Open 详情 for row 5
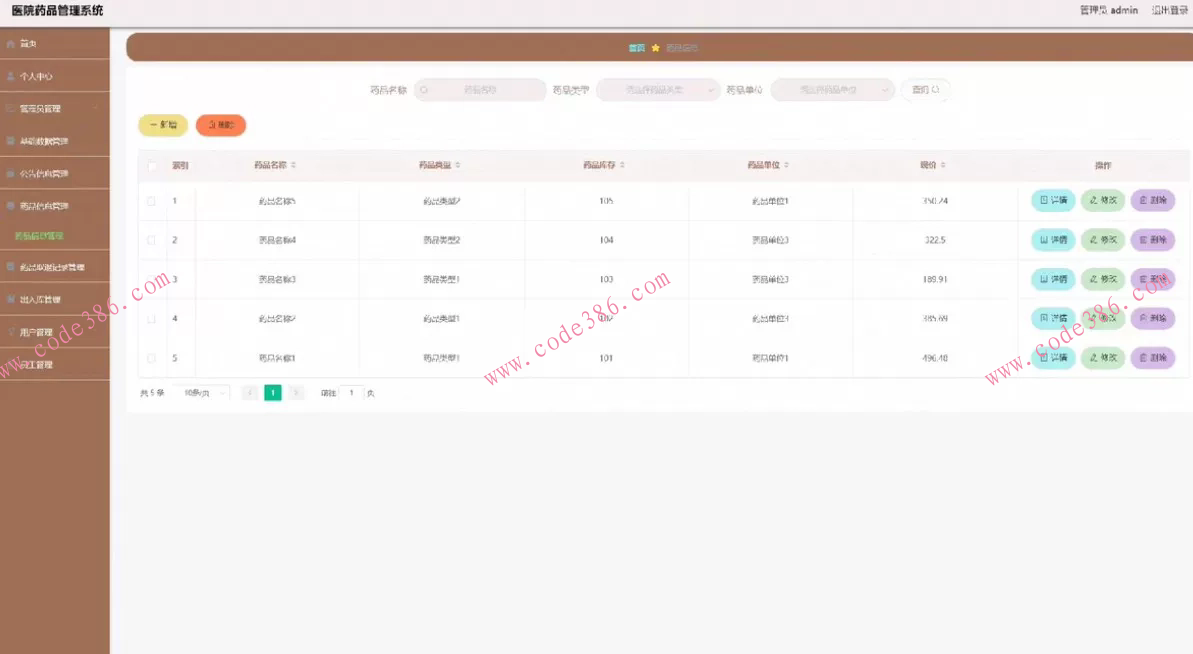The width and height of the screenshot is (1193, 654). 1053,357
